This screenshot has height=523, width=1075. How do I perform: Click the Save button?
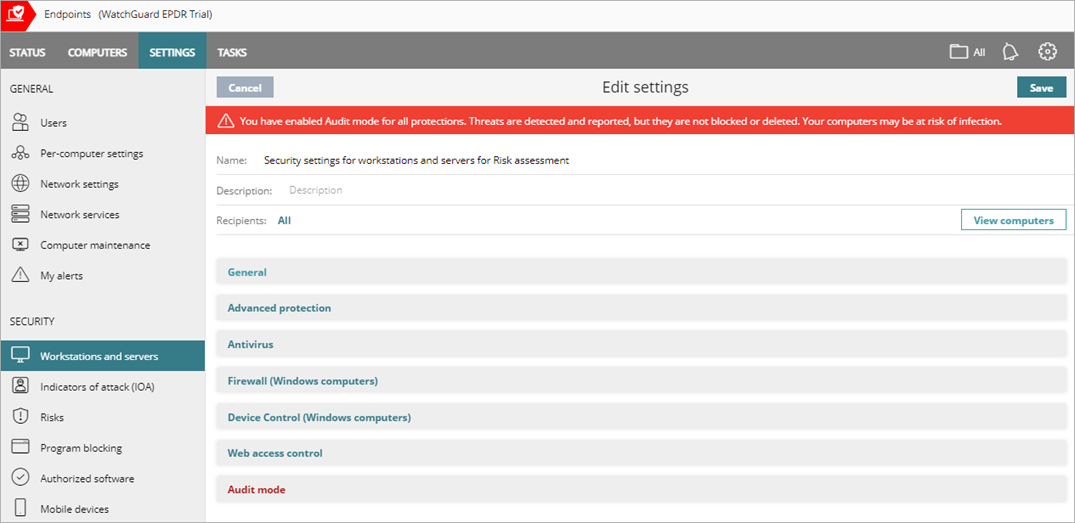(1041, 88)
